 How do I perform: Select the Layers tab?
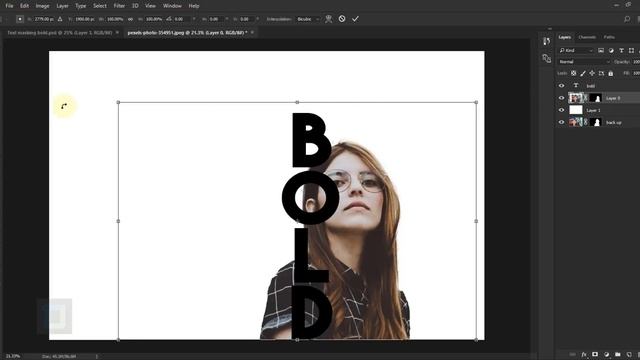pos(565,37)
